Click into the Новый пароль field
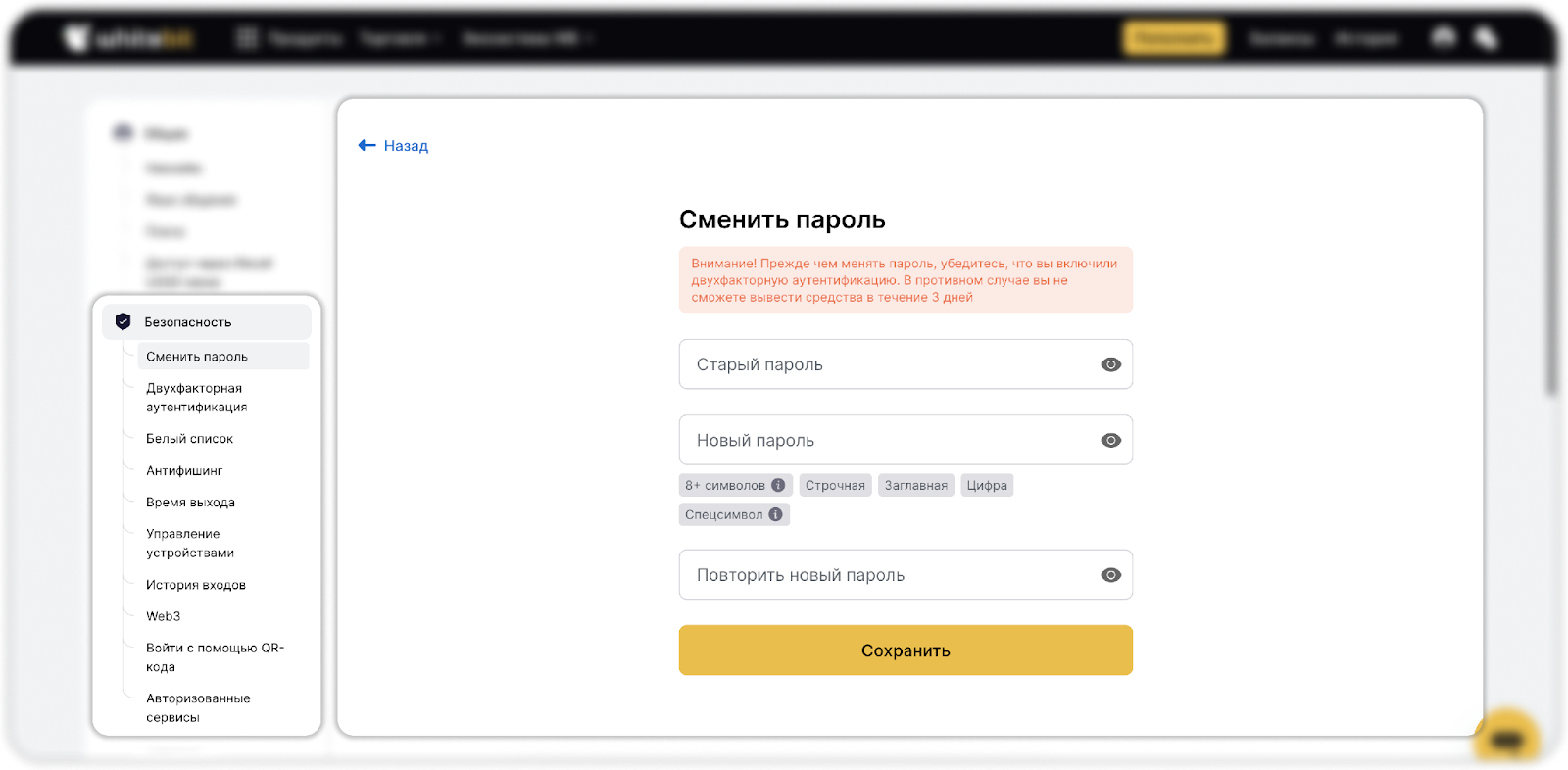The height and width of the screenshot is (770, 1568). click(887, 441)
